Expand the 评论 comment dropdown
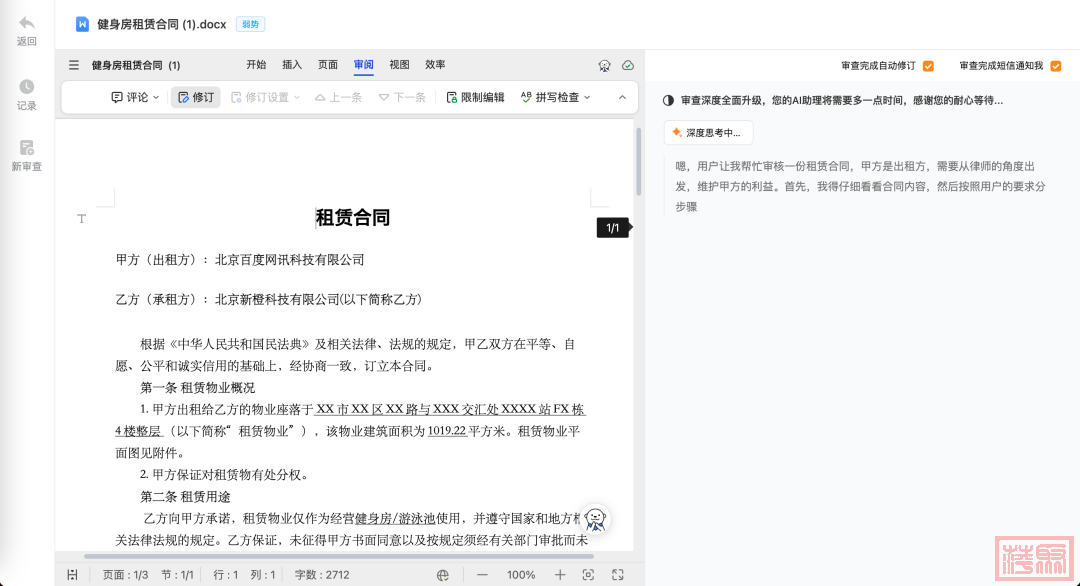The image size is (1080, 586). (135, 97)
